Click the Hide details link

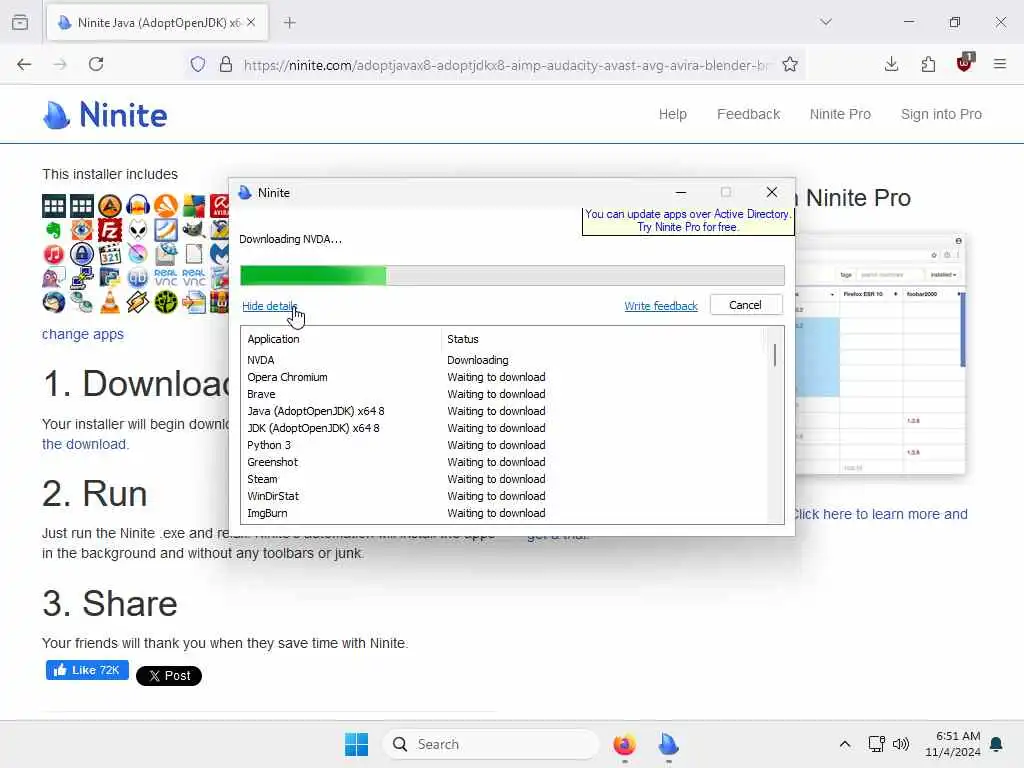(x=269, y=306)
